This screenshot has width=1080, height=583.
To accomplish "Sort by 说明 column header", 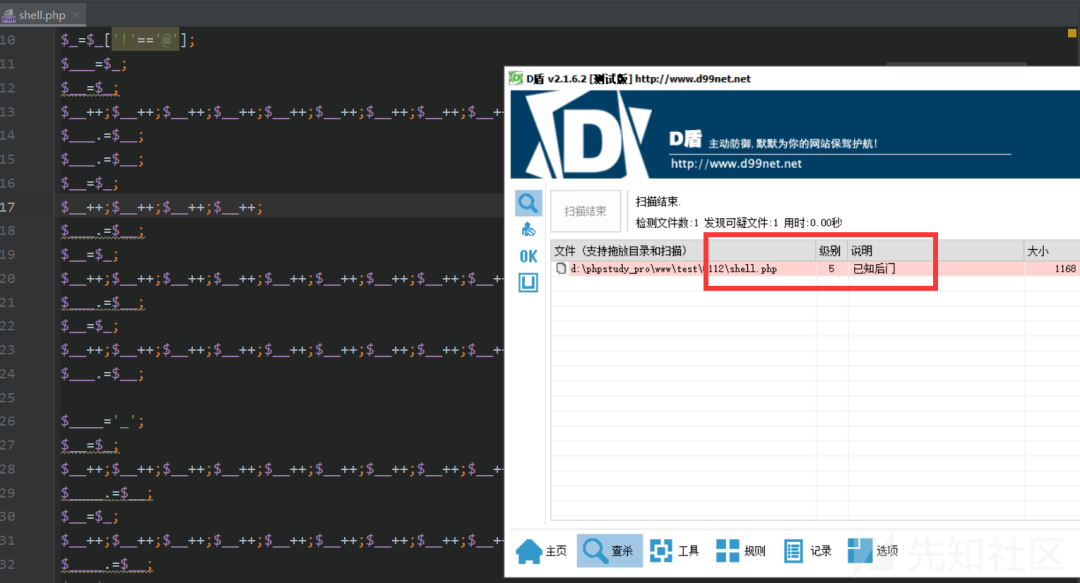I will (x=935, y=251).
